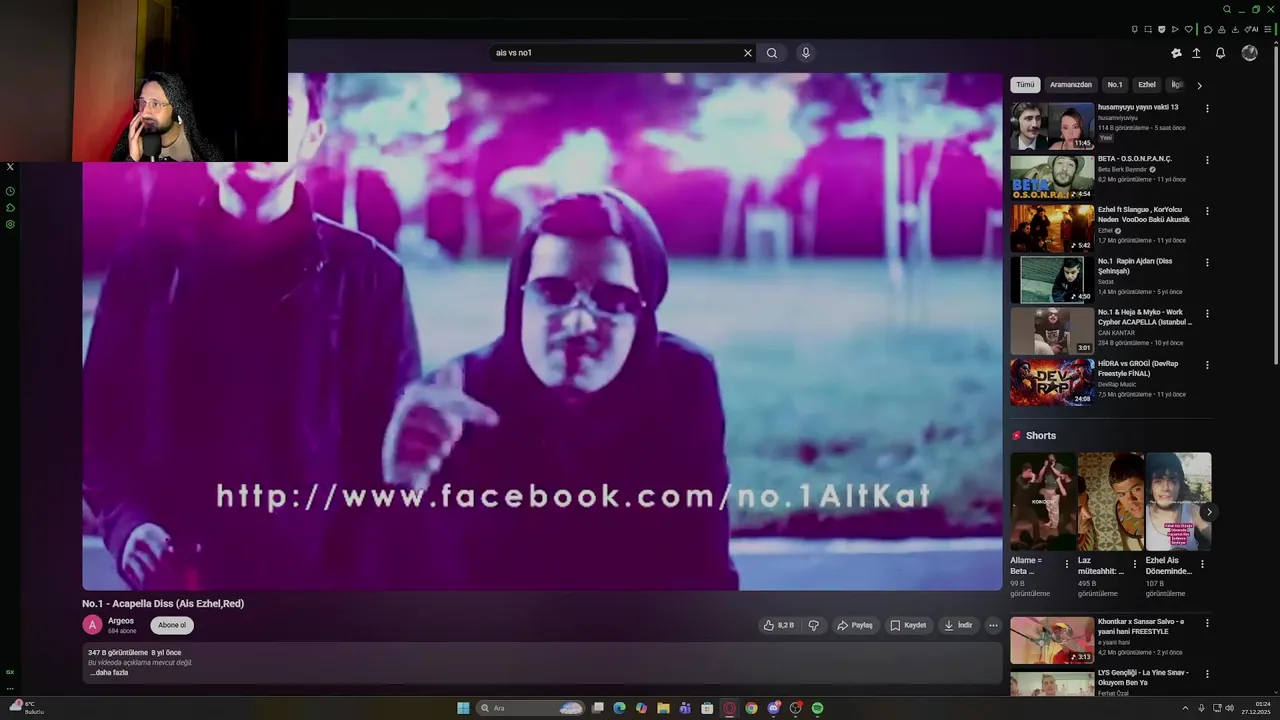The height and width of the screenshot is (720, 1280).
Task: Select the No.1 filter chip
Action: pyautogui.click(x=1115, y=85)
